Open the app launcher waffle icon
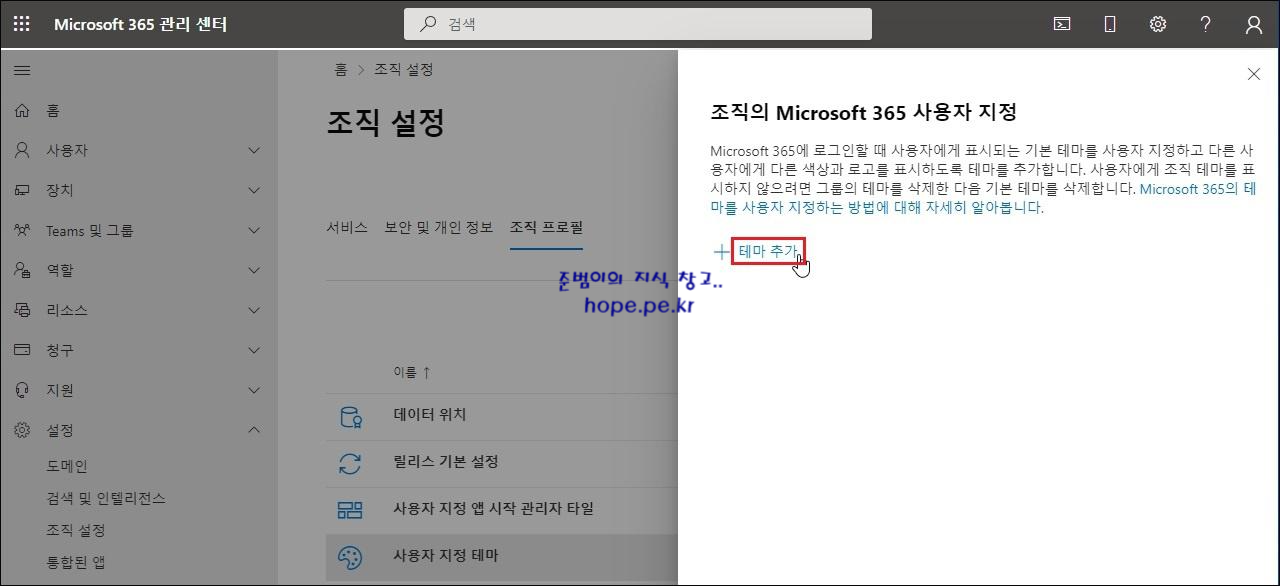Viewport: 1280px width, 586px height. (x=22, y=24)
